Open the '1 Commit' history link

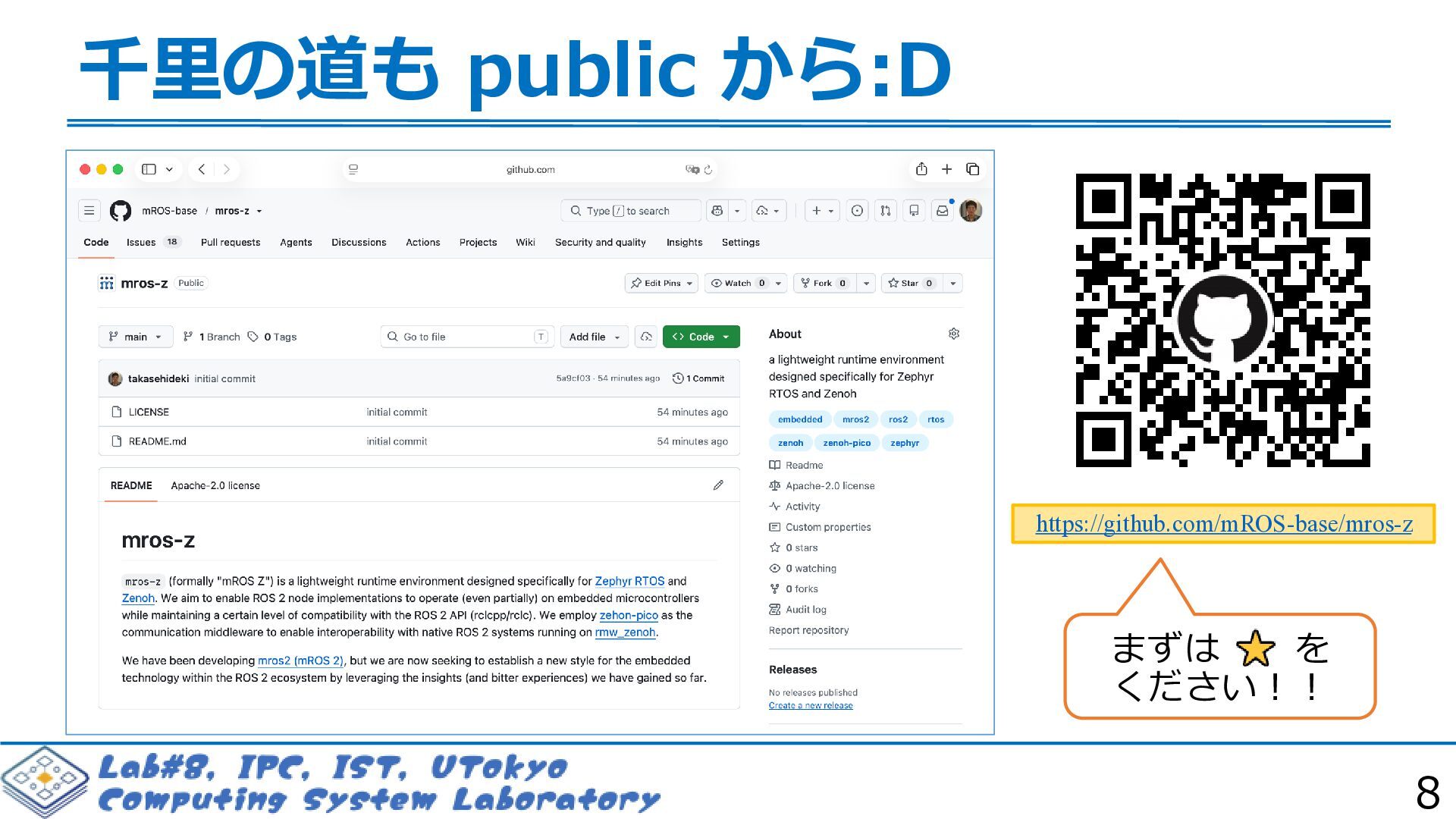[x=698, y=378]
